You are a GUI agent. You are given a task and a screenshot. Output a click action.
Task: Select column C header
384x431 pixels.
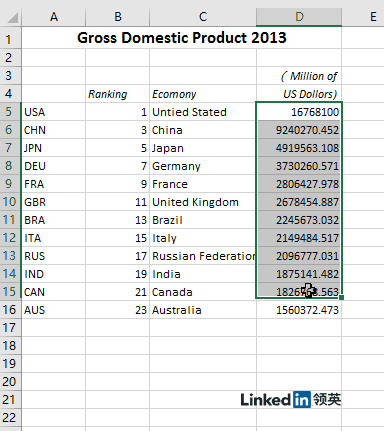coord(203,17)
